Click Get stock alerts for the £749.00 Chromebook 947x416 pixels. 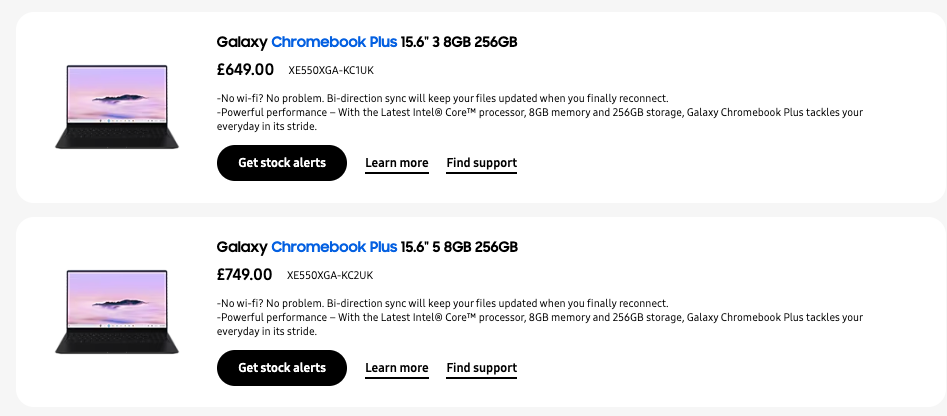(x=281, y=368)
